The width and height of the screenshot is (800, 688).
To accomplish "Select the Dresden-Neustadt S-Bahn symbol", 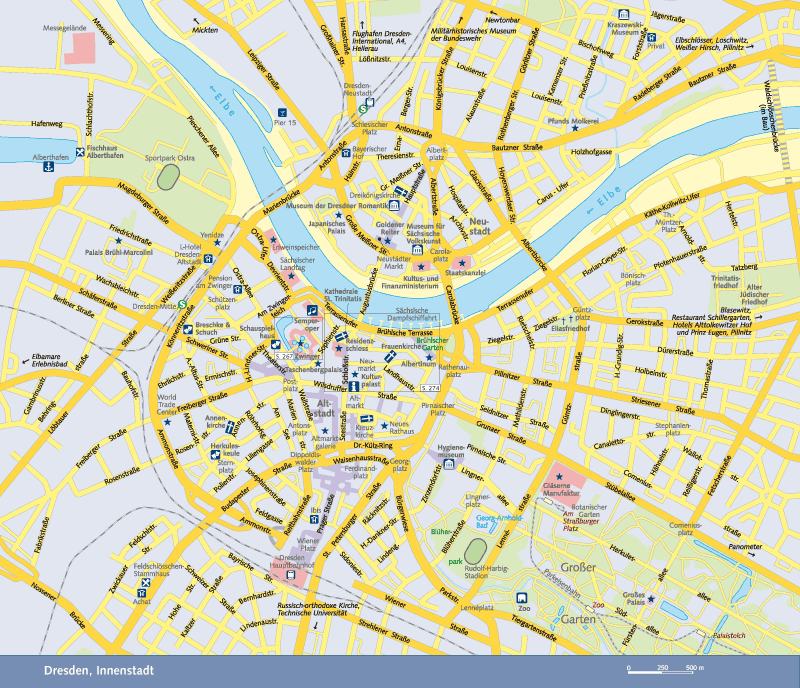I will [x=367, y=102].
